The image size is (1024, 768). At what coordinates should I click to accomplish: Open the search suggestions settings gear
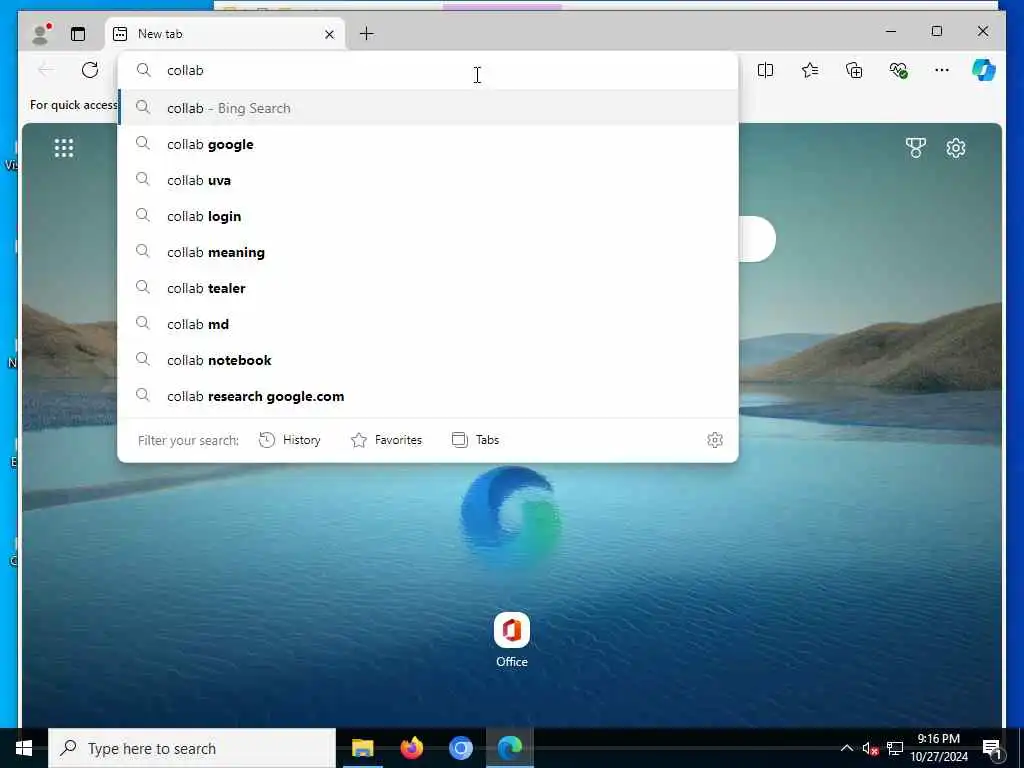(715, 440)
